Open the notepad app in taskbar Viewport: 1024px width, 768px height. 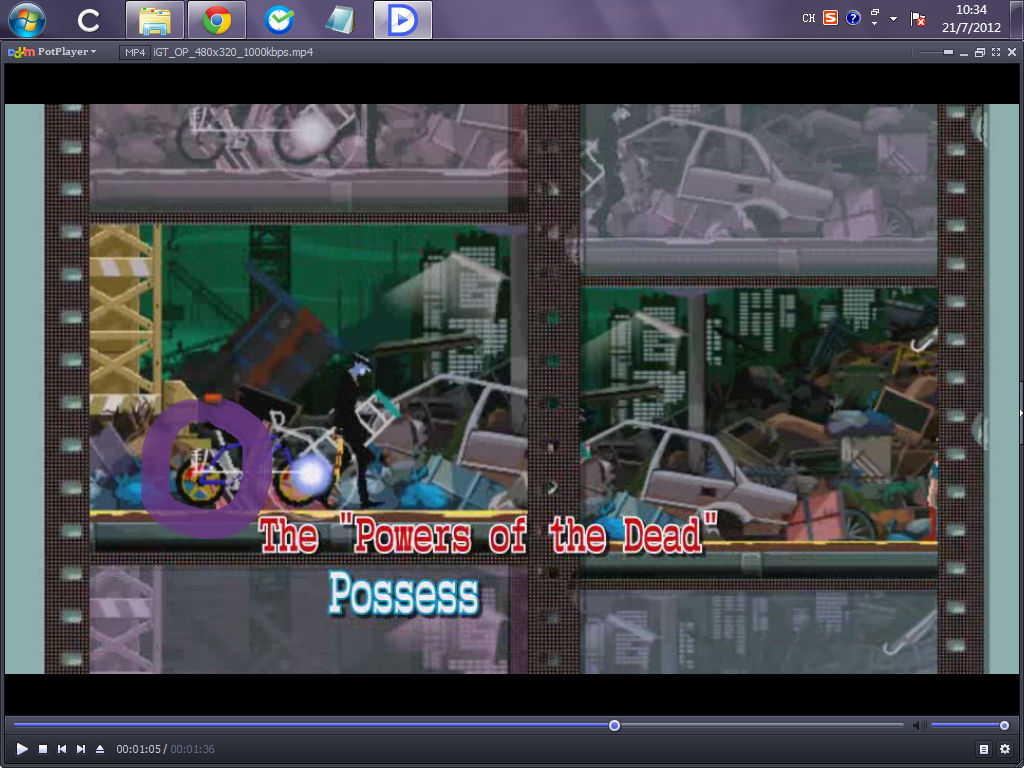pyautogui.click(x=340, y=20)
